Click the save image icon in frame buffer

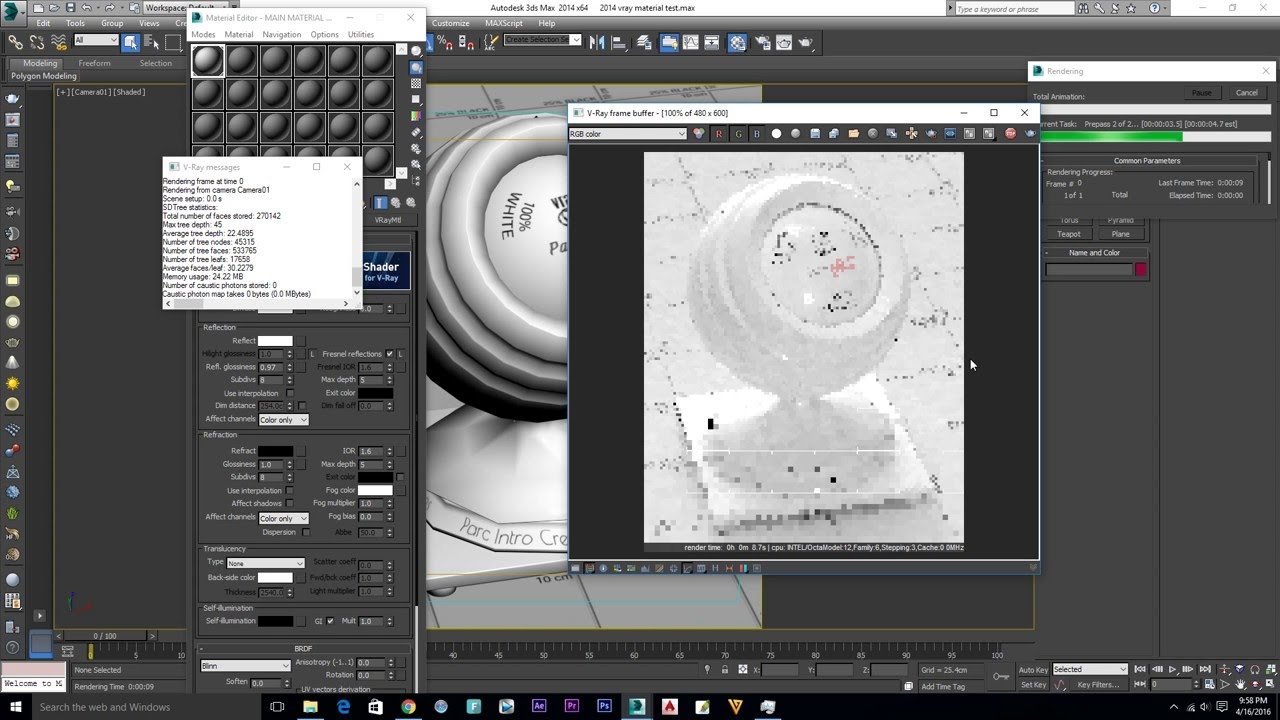click(x=815, y=134)
